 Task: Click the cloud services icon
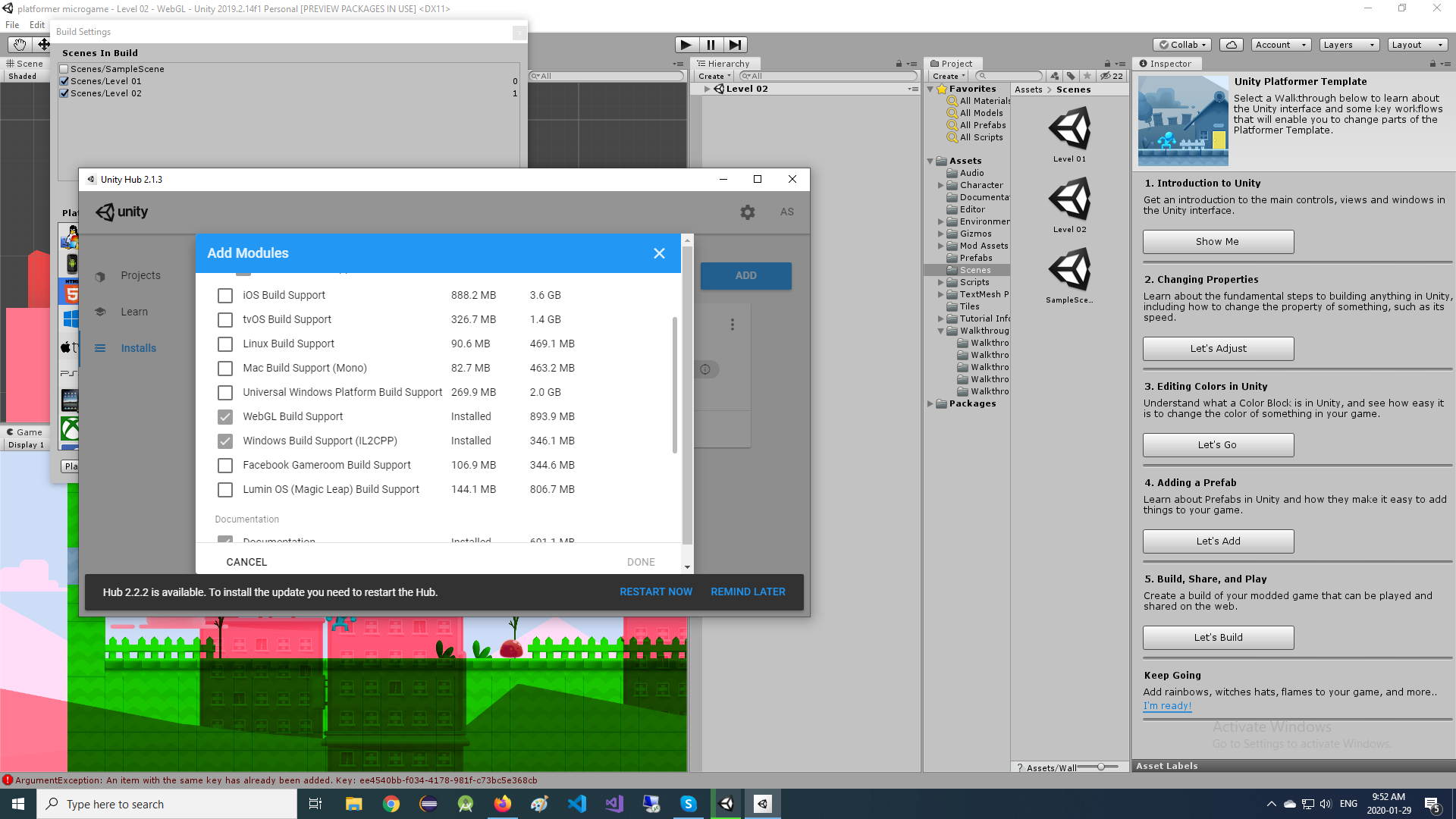coord(1232,45)
